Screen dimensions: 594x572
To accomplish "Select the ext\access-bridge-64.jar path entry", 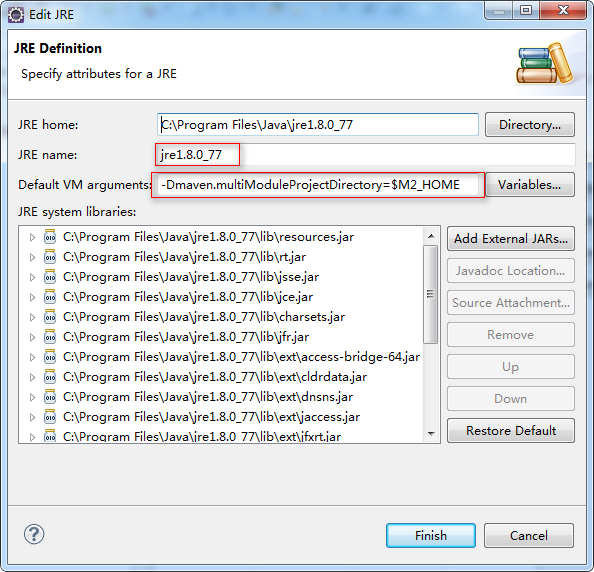I will click(241, 357).
